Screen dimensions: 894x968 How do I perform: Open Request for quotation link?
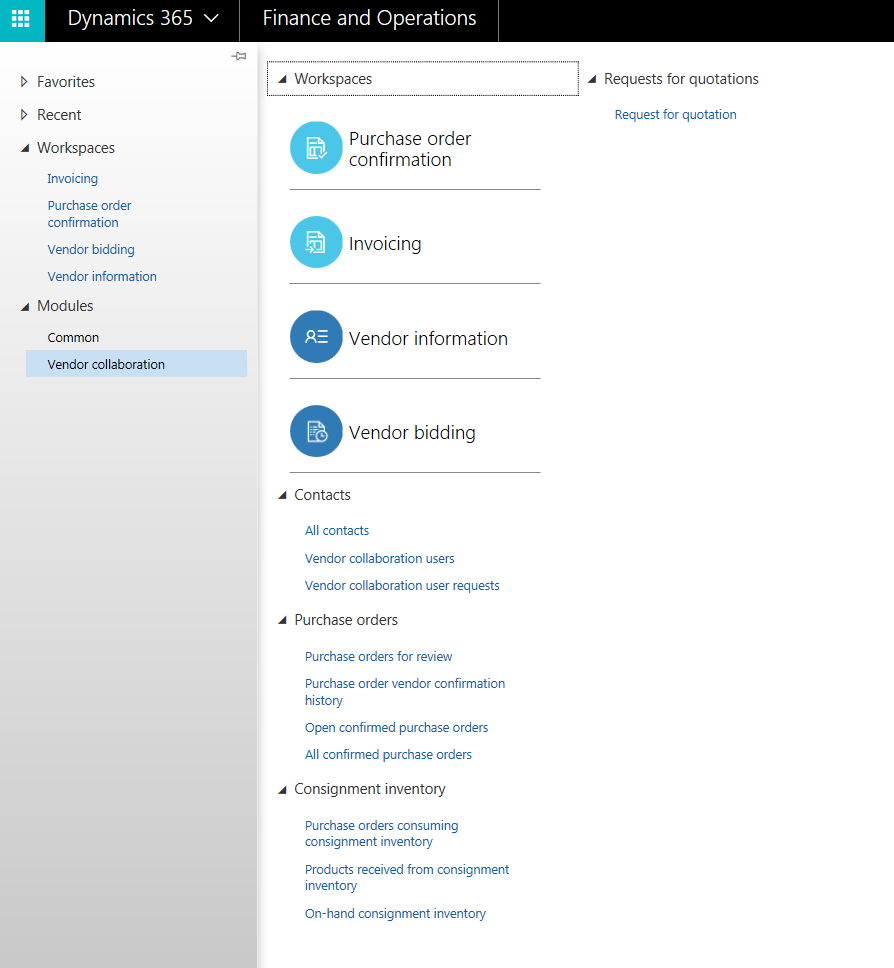pos(675,115)
